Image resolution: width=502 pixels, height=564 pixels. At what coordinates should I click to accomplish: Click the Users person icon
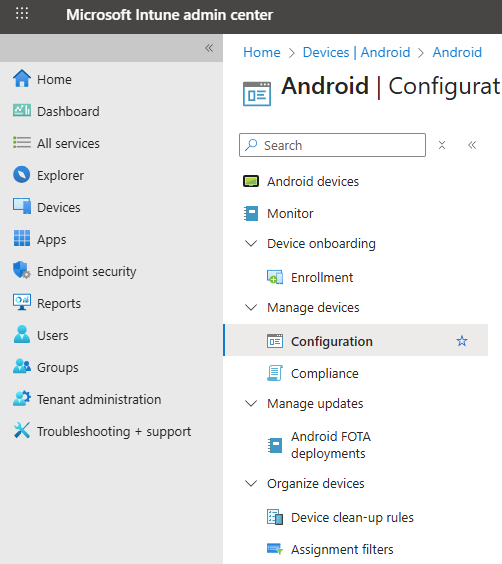click(22, 334)
